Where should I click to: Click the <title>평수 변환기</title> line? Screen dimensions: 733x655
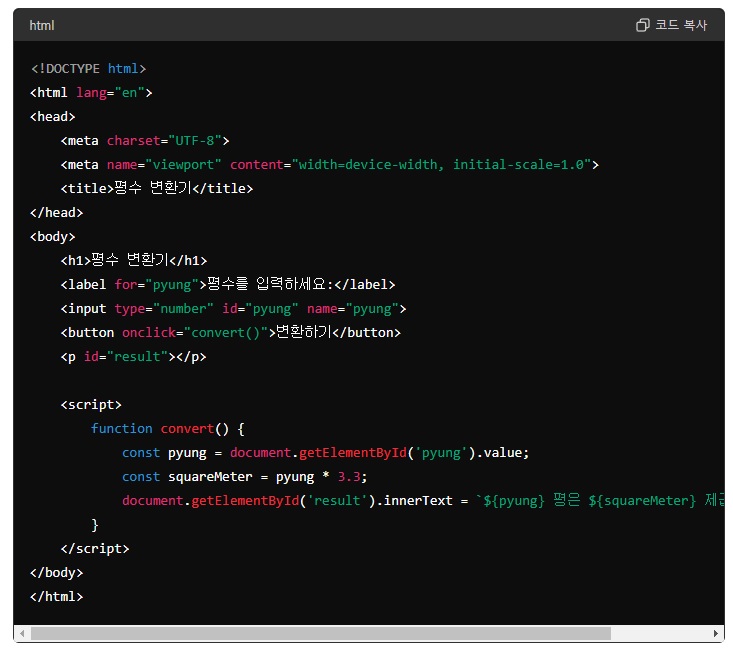[157, 188]
